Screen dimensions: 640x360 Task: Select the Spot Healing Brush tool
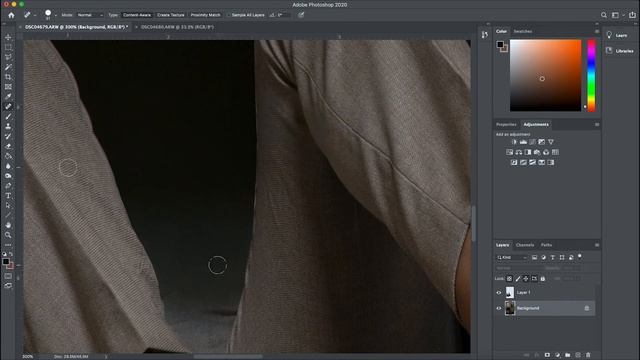pos(8,107)
